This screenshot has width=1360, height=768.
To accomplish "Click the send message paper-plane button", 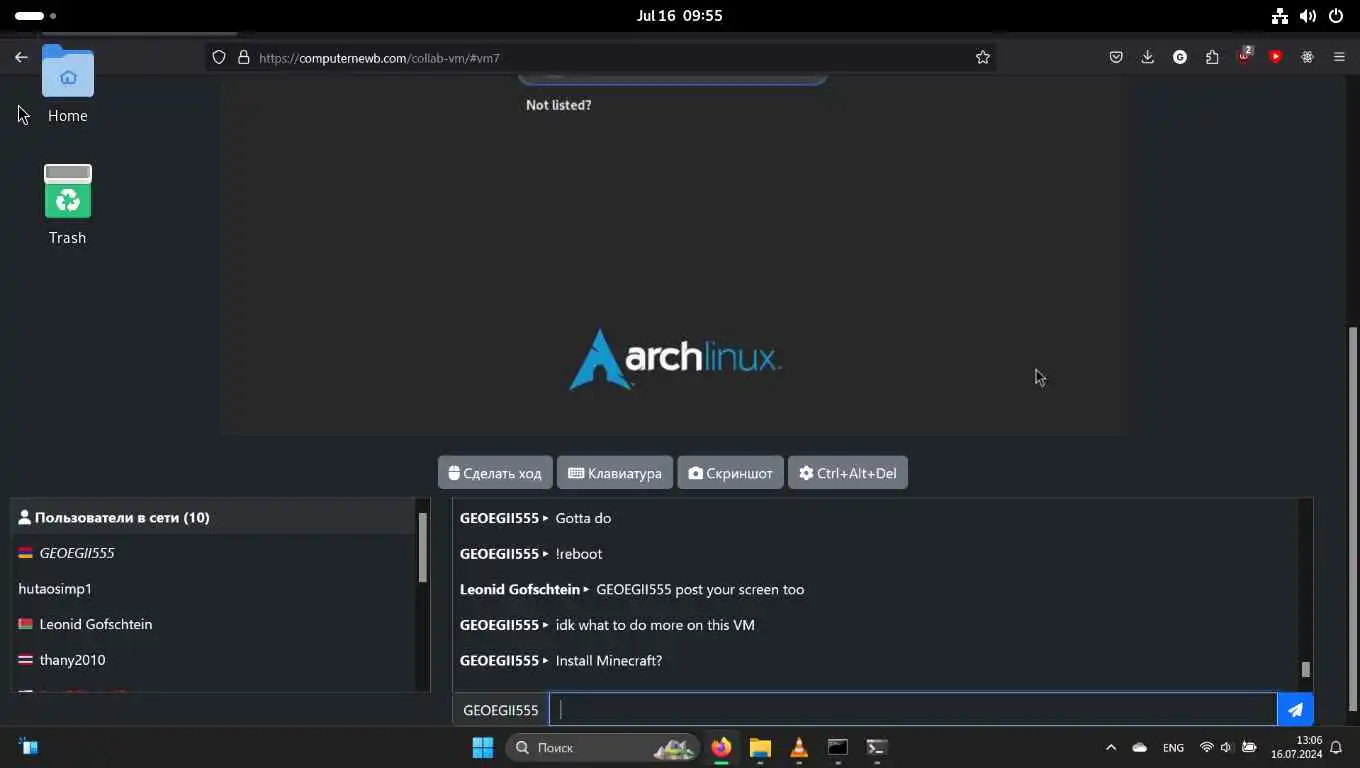I will pos(1295,710).
